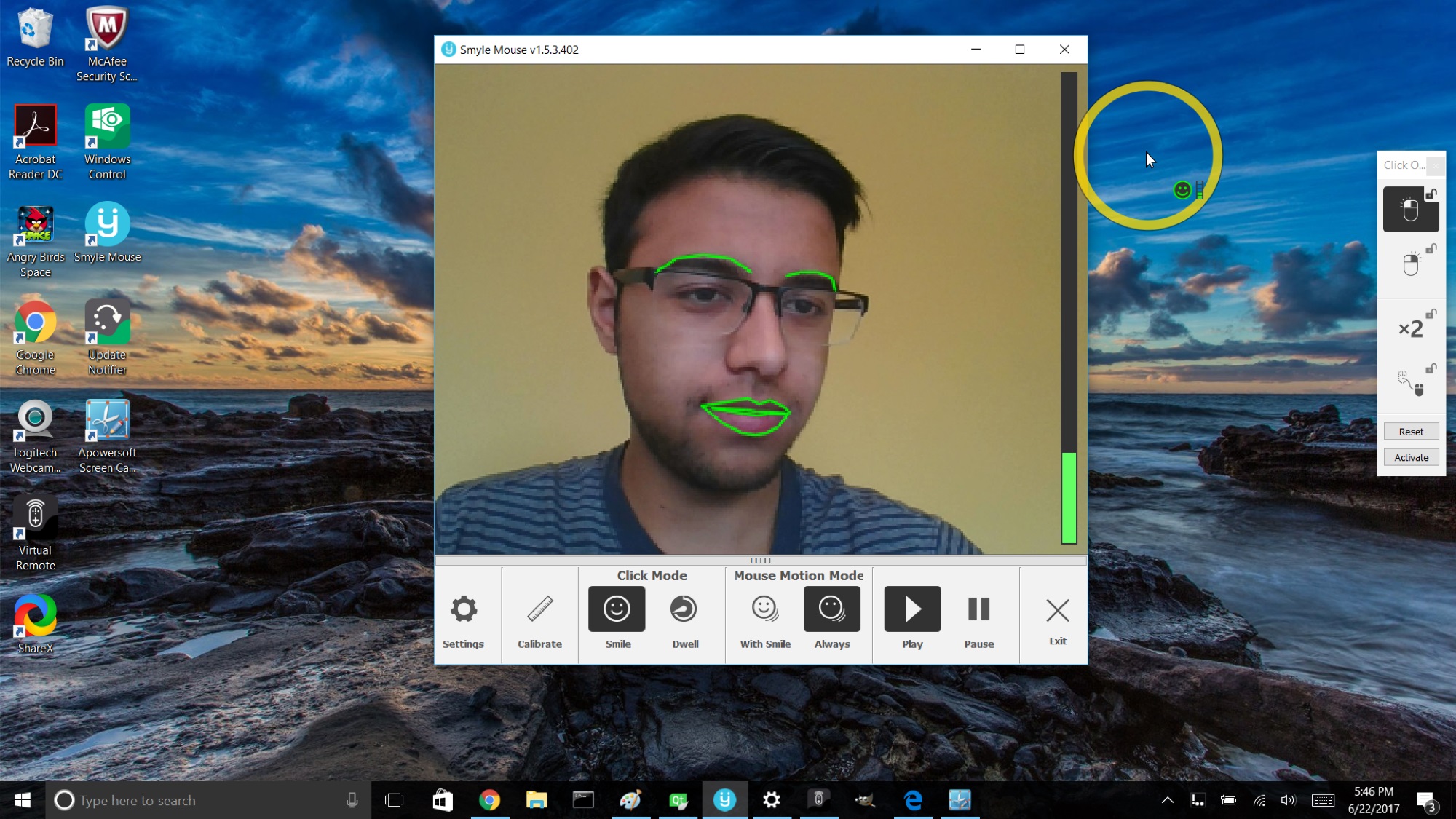Click the Activate button
The height and width of the screenshot is (819, 1456).
coord(1411,457)
